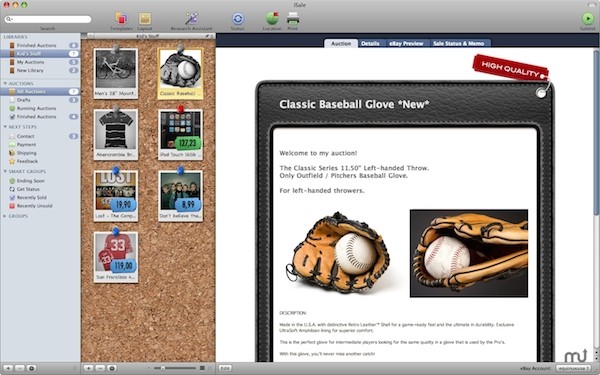Refresh auction Status with toolbar icon

(x=238, y=19)
